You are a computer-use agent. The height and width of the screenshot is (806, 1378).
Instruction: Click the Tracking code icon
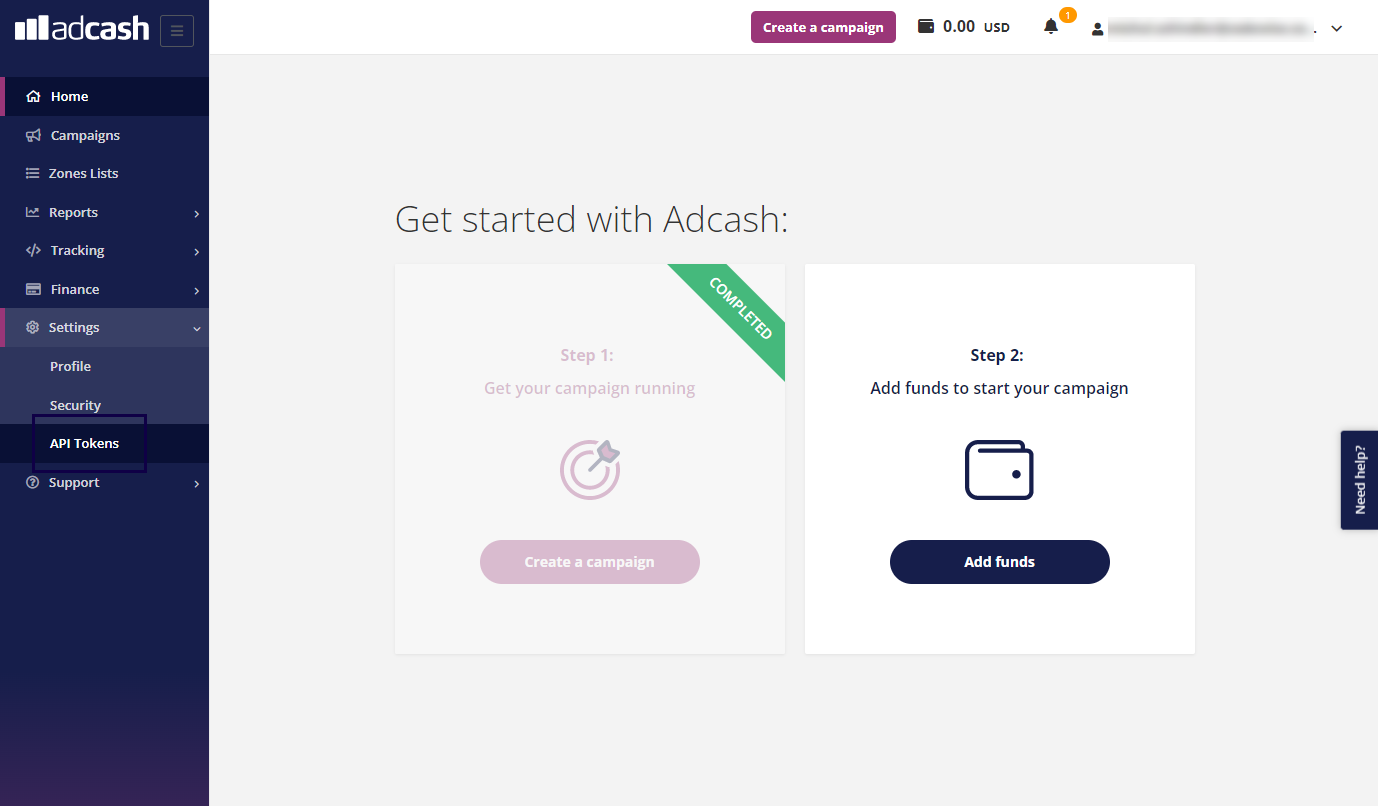point(31,250)
